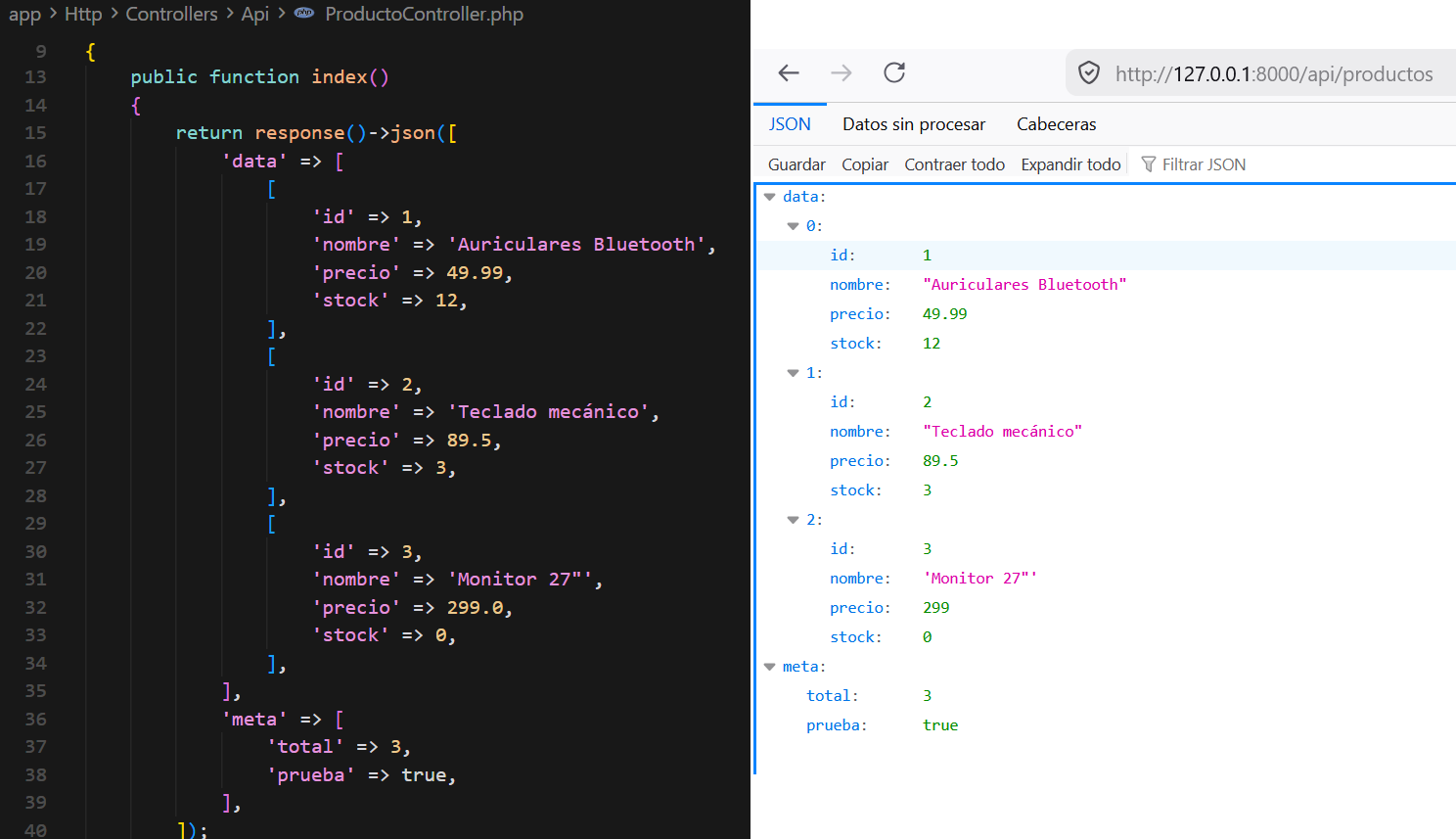Select the app breadcrumb segment
Image resolution: width=1456 pixels, height=839 pixels.
(25, 14)
